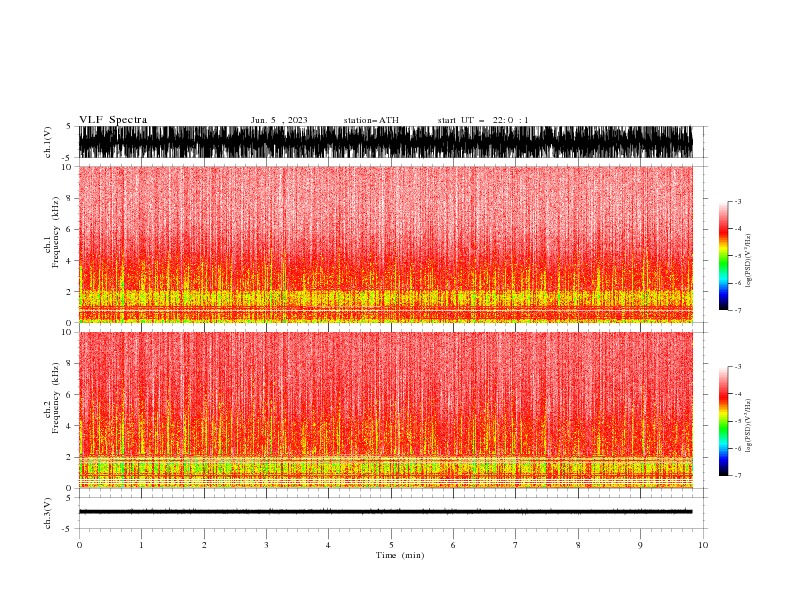Click the ch.2 frequency tick "4"

(69, 426)
